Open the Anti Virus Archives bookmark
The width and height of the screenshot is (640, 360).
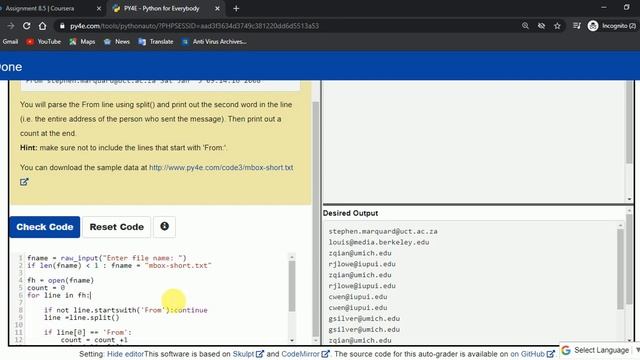point(214,42)
